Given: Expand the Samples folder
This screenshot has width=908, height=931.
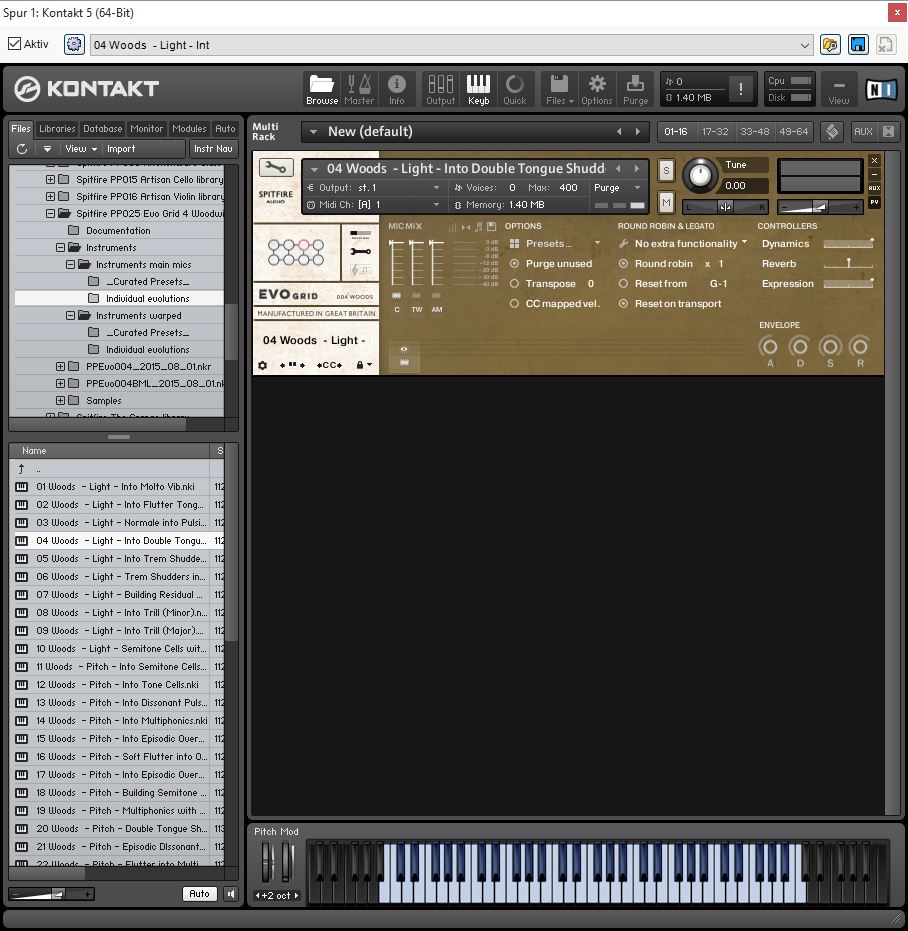Looking at the screenshot, I should [61, 401].
